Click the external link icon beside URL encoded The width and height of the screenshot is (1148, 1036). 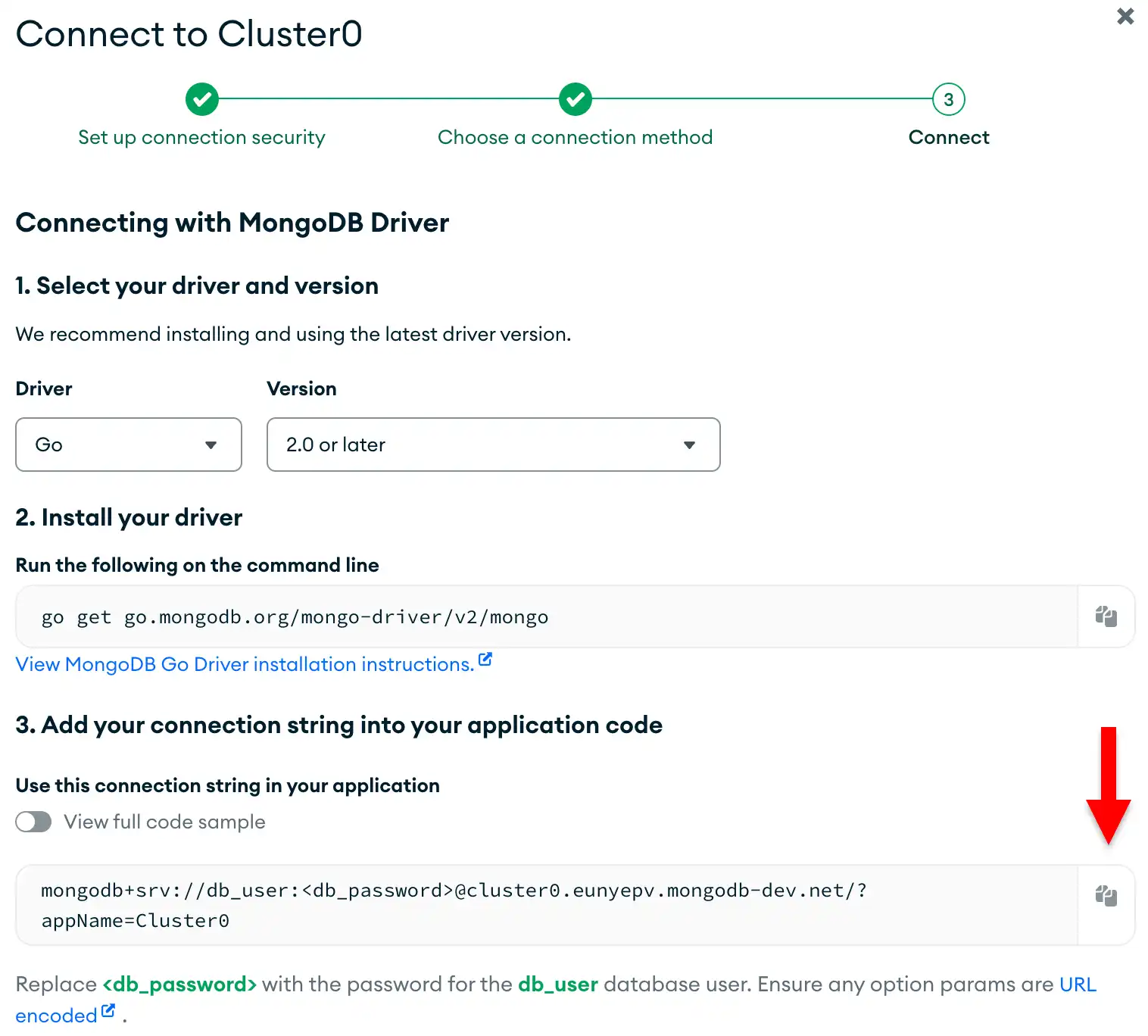tap(108, 1009)
